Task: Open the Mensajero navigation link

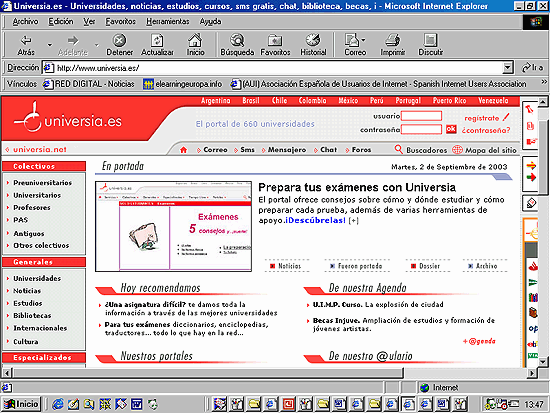Action: 287,150
